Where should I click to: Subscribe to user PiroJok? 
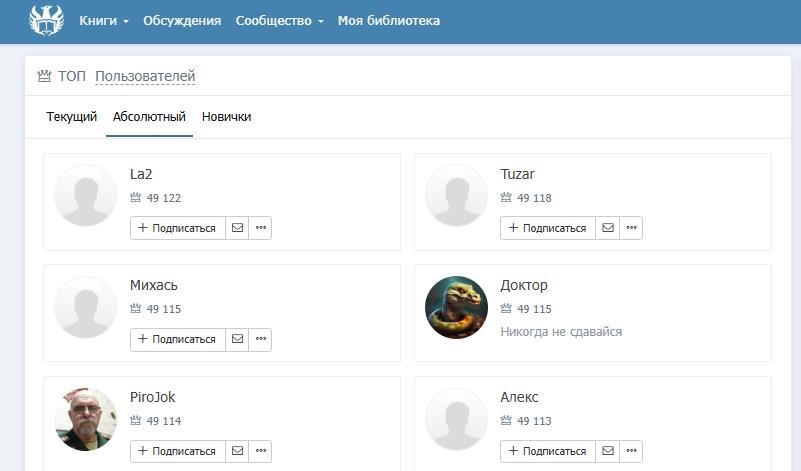[177, 451]
